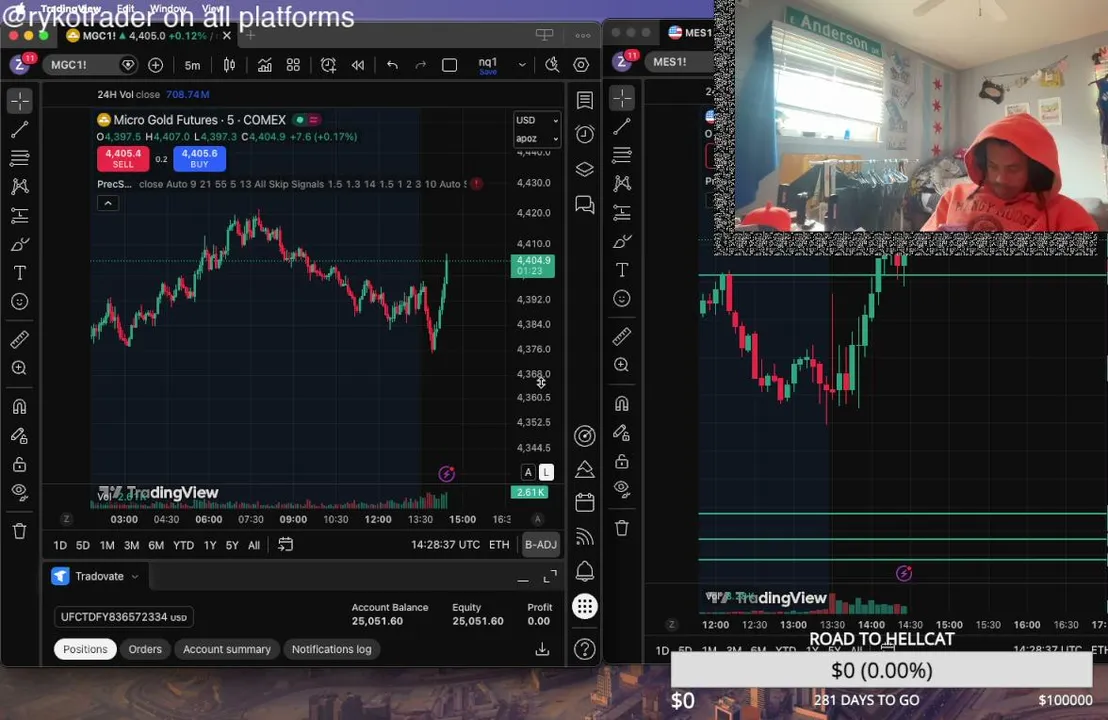Open the 5m interval selector
This screenshot has width=1108, height=720.
click(x=192, y=65)
